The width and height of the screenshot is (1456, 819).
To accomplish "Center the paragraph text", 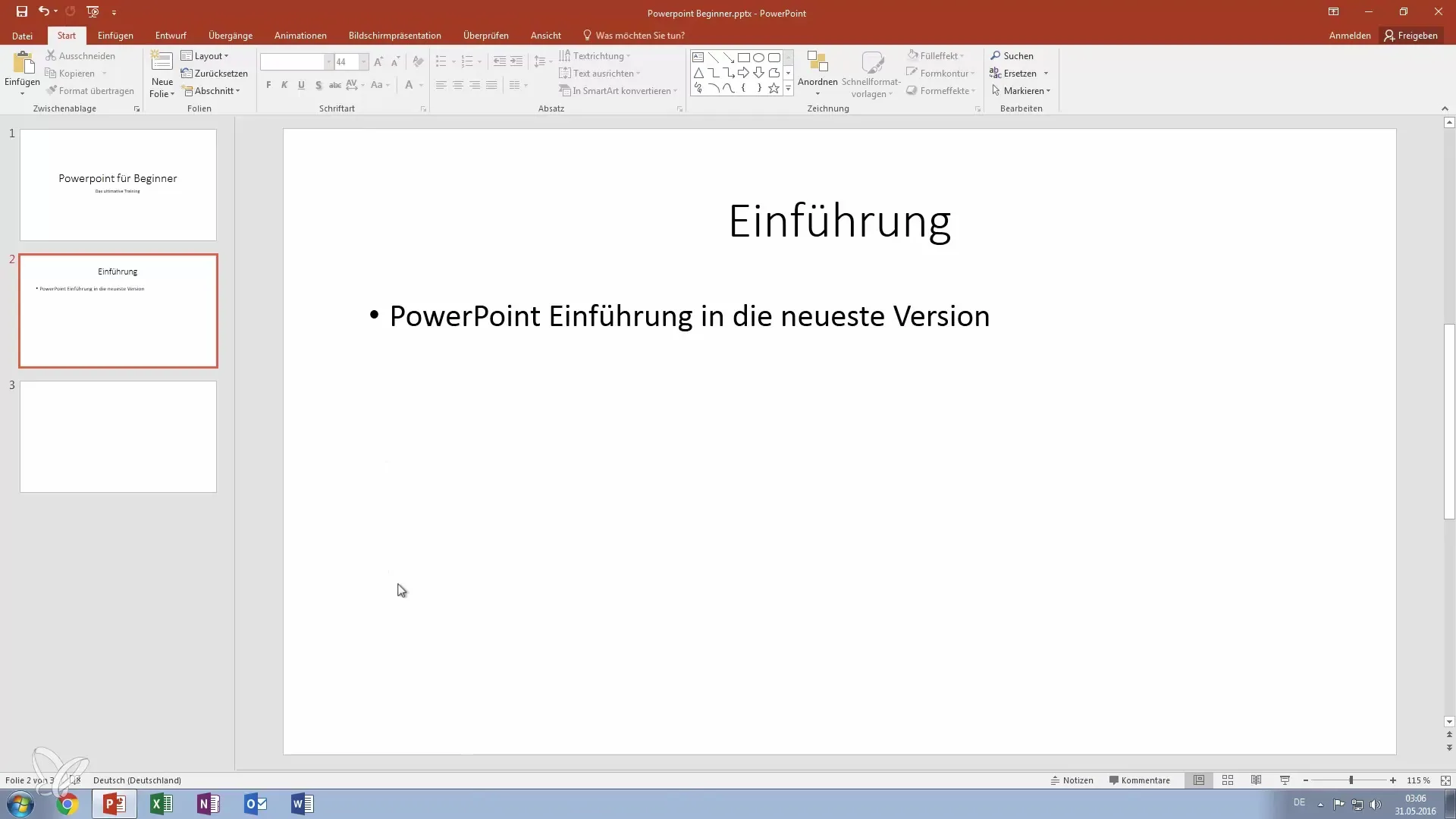I will pyautogui.click(x=458, y=85).
